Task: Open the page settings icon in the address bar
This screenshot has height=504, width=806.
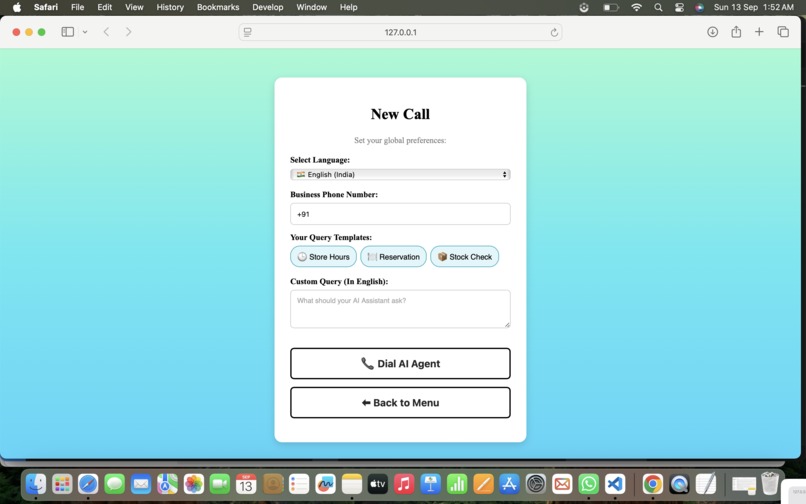Action: click(248, 32)
